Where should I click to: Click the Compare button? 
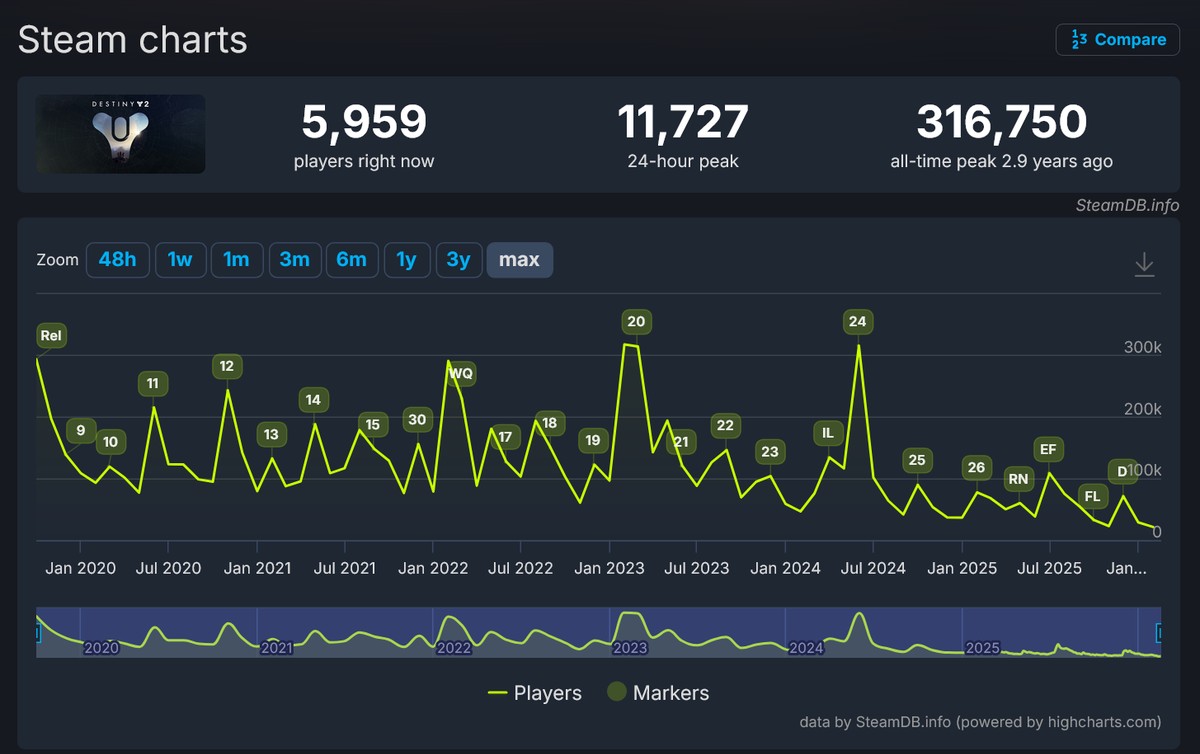click(x=1118, y=40)
